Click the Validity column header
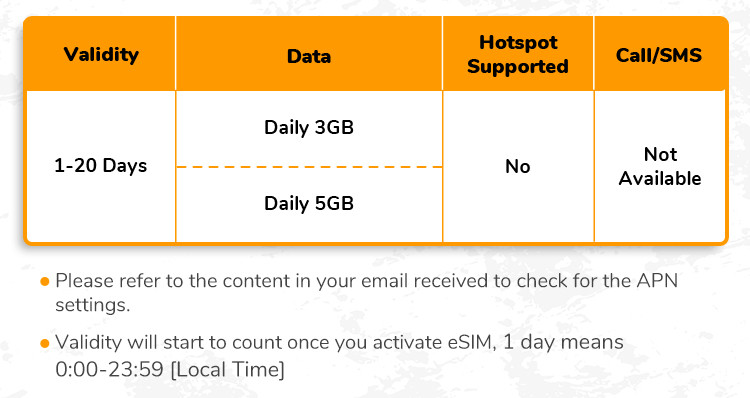The height and width of the screenshot is (398, 750). click(x=101, y=55)
